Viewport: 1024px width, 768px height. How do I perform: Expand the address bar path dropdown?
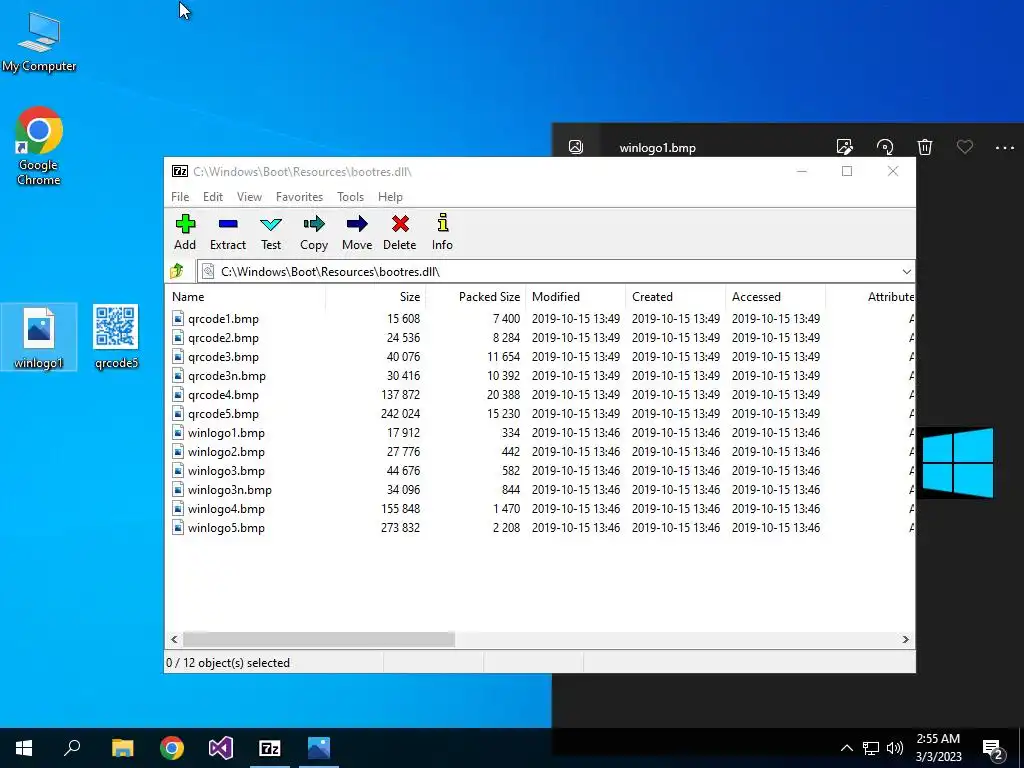(906, 272)
